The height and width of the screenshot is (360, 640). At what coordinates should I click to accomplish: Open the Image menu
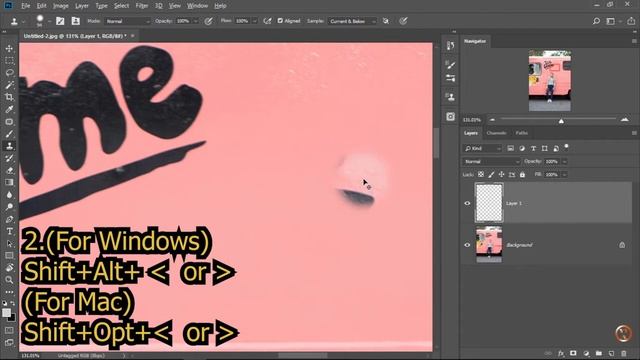[x=60, y=6]
